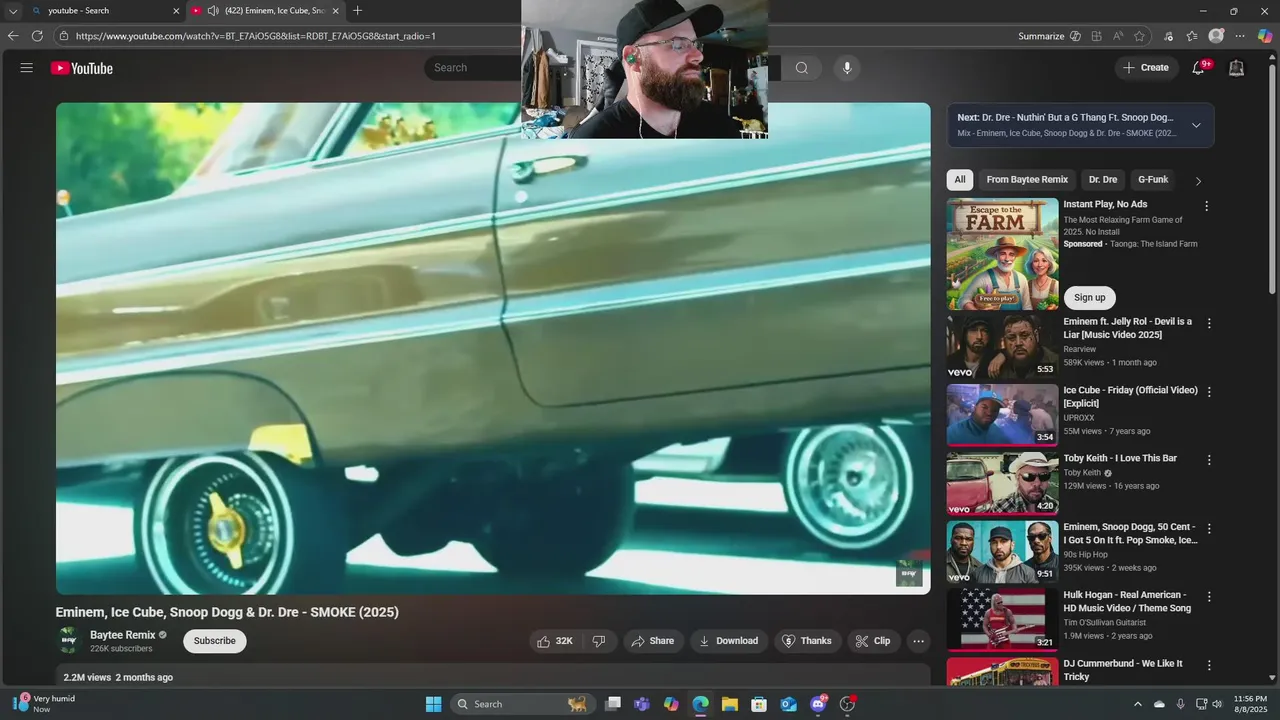Open Microsoft Teams from taskbar
1280x720 pixels.
click(642, 704)
